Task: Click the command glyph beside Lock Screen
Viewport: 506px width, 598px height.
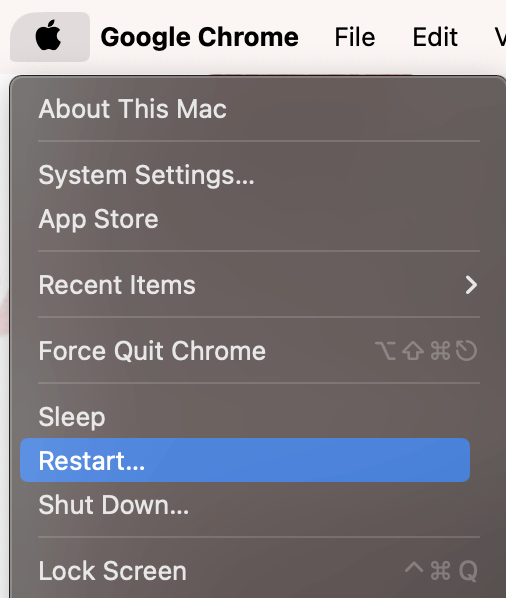Action: (x=440, y=571)
